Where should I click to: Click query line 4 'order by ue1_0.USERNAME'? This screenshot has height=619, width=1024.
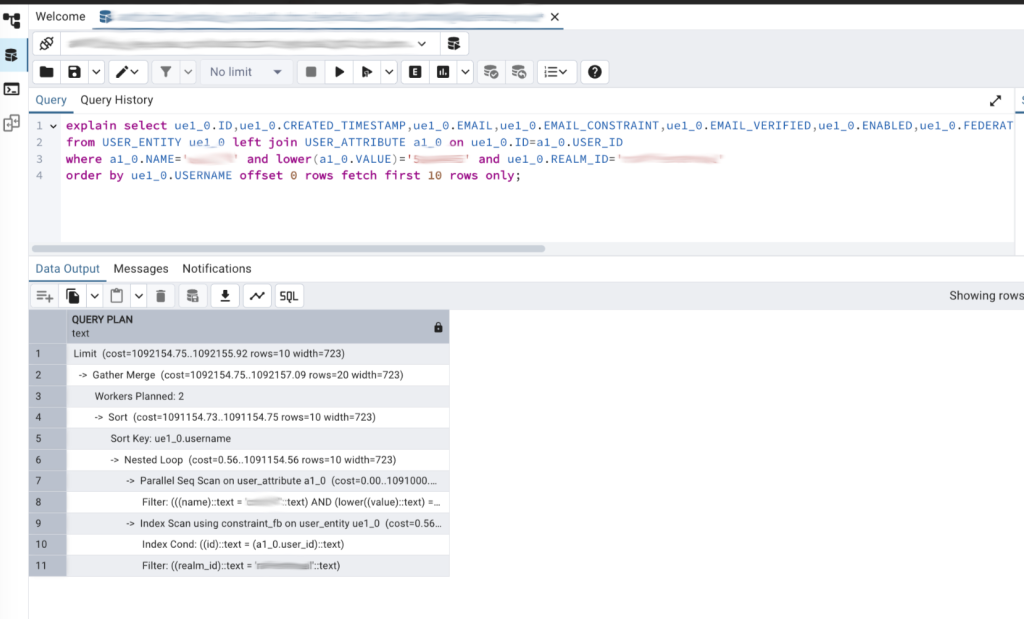[x=293, y=176]
